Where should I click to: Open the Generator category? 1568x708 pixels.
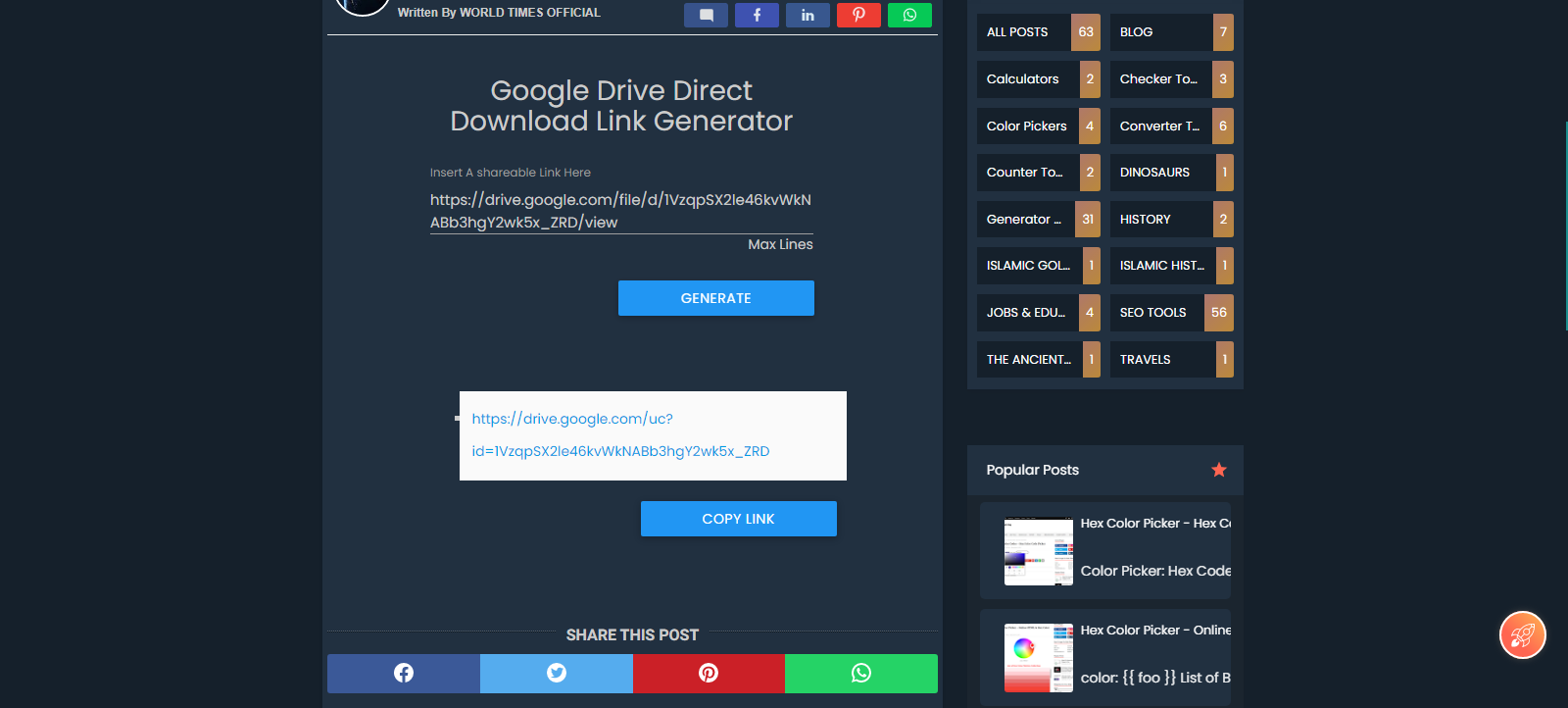[x=1039, y=220]
